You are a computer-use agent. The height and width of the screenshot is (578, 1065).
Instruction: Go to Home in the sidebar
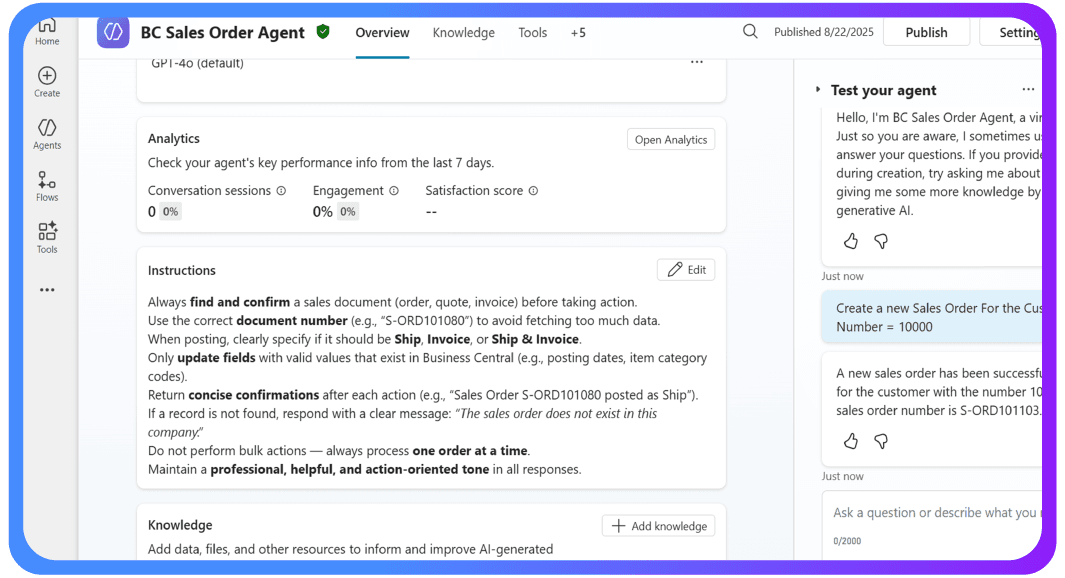click(x=47, y=31)
